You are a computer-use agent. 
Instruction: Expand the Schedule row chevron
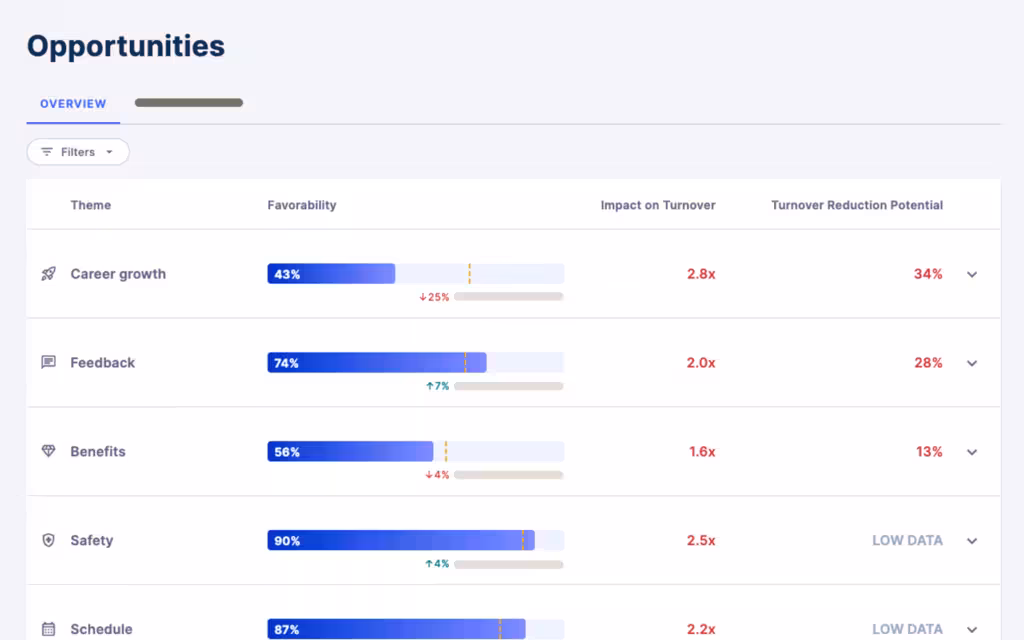tap(972, 630)
